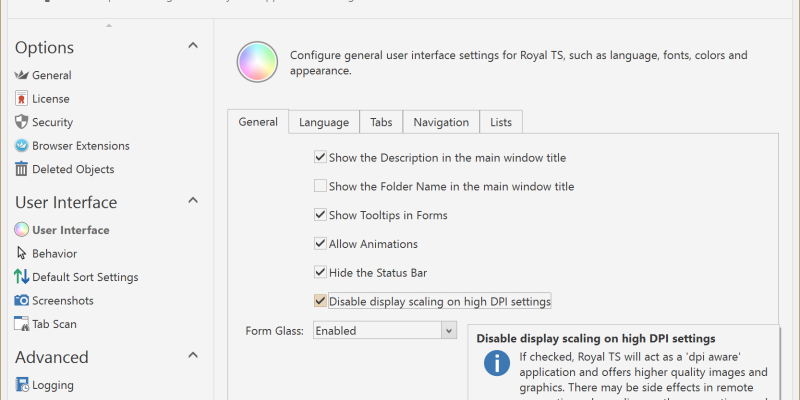800x400 pixels.
Task: Open the Navigation tab
Action: [441, 122]
